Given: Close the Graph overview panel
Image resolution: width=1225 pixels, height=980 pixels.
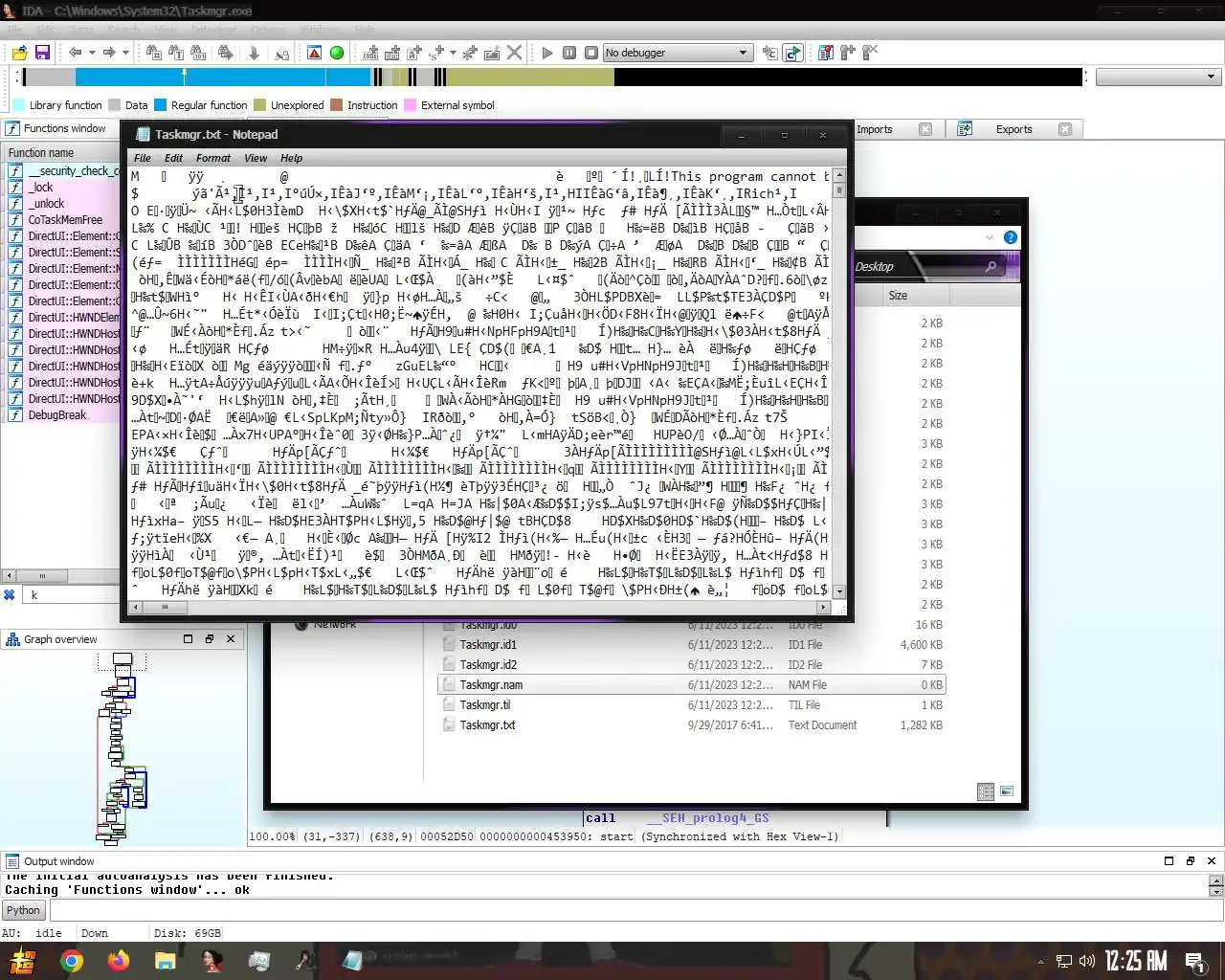Looking at the screenshot, I should tap(231, 639).
